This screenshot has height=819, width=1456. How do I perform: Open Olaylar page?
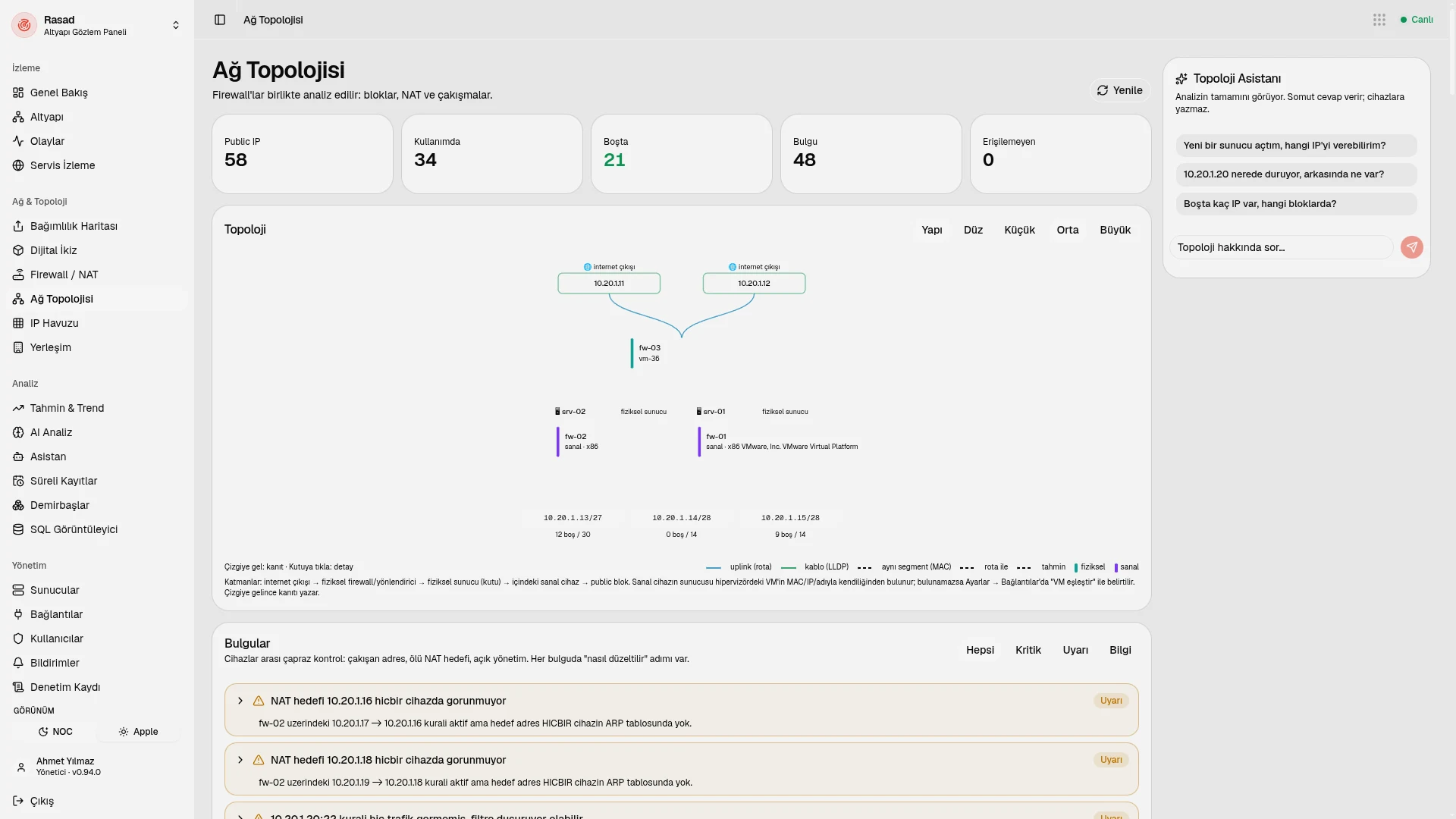(97, 141)
